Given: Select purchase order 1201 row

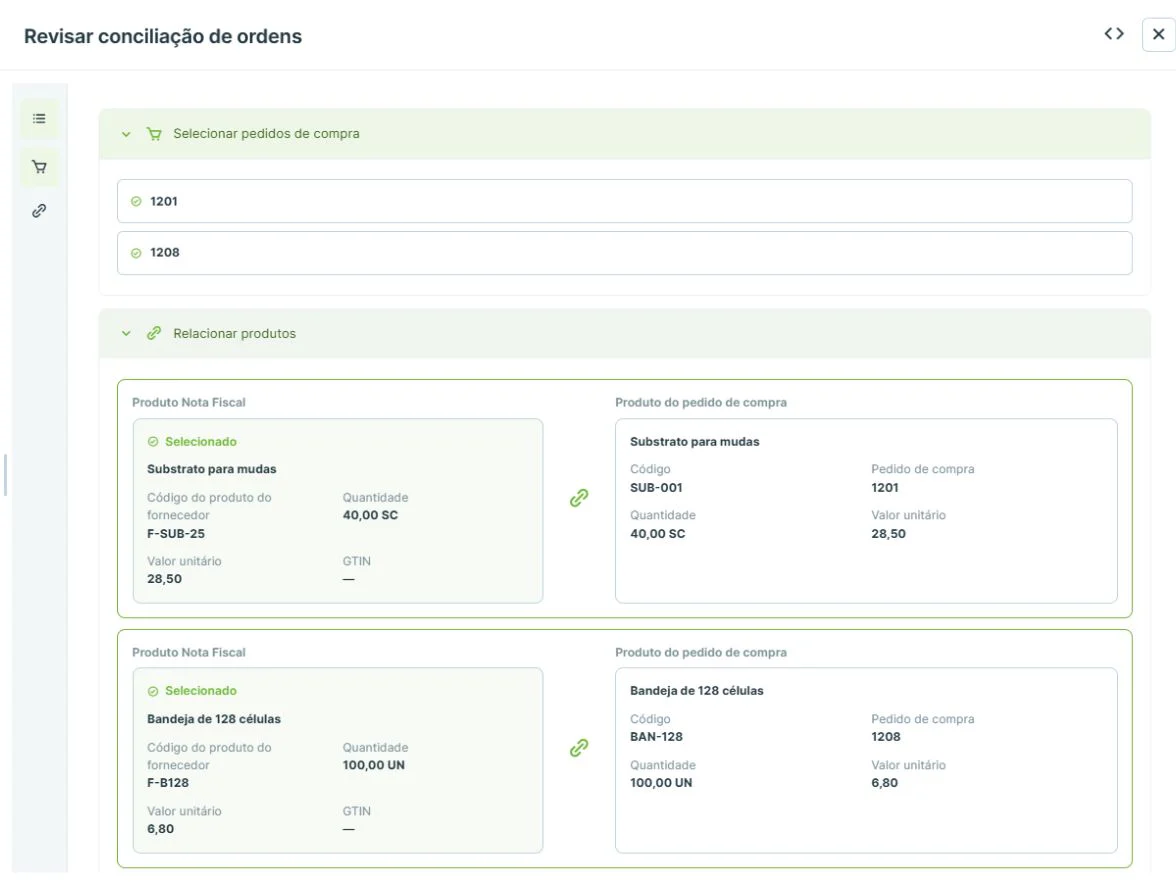Looking at the screenshot, I should [x=624, y=201].
